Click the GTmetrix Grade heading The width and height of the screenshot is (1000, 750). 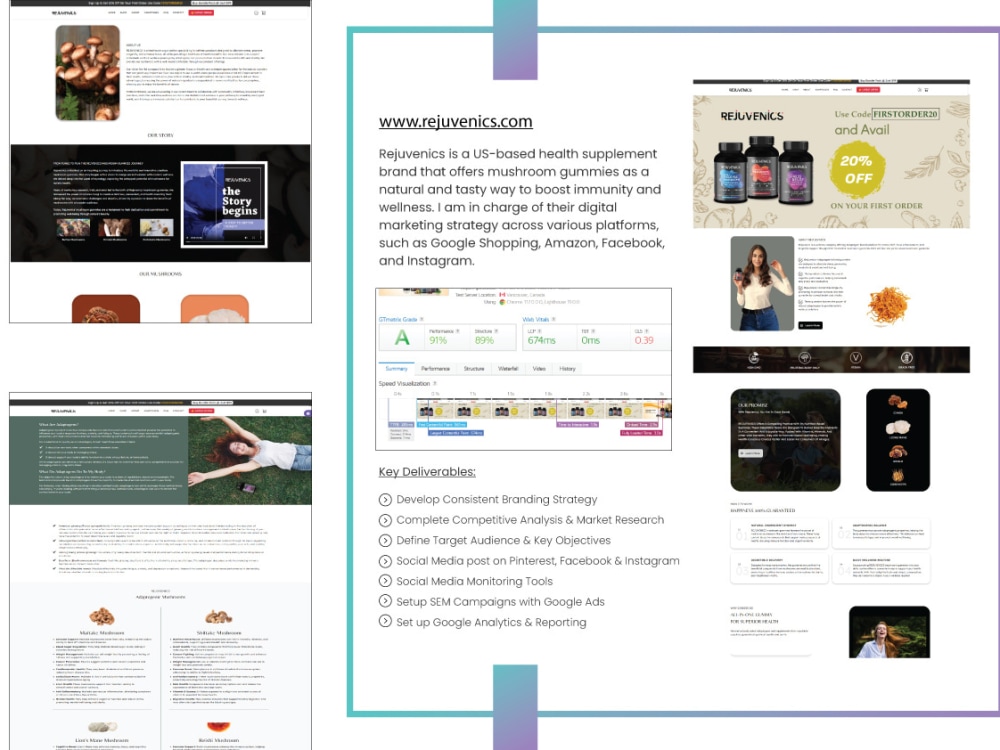coord(398,319)
